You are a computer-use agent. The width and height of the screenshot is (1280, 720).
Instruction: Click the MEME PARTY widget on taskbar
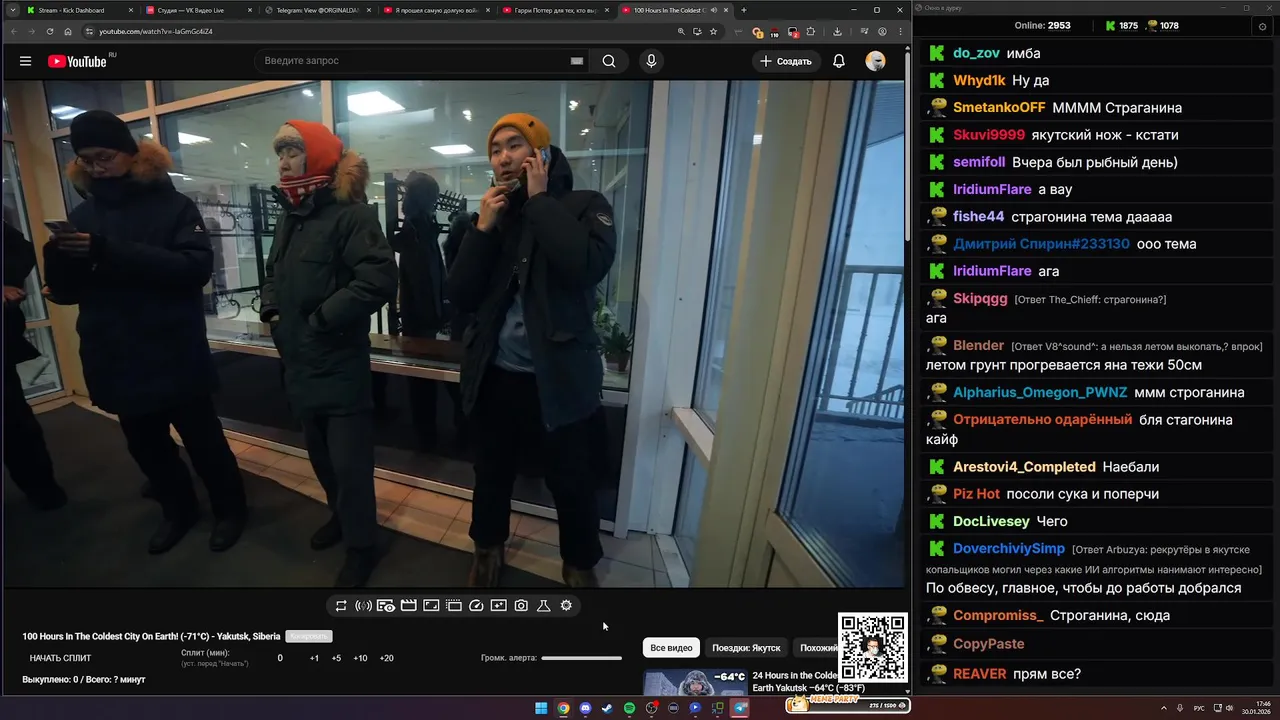[x=848, y=705]
